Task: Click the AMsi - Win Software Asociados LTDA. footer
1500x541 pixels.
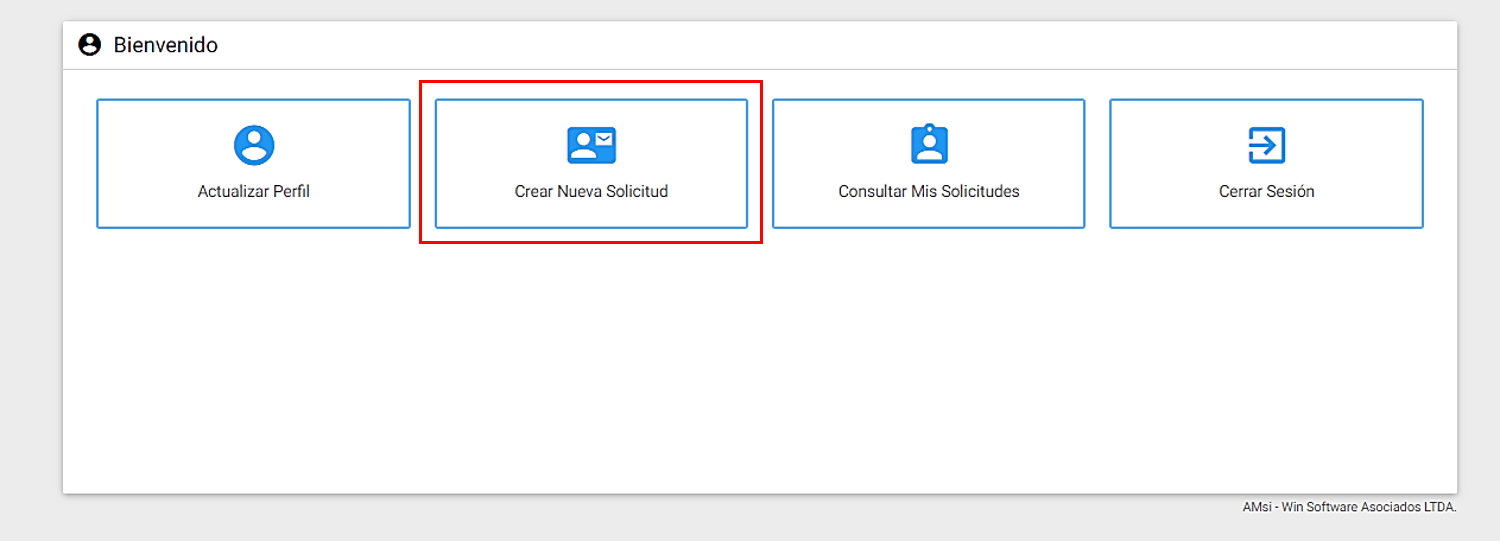Action: click(x=1349, y=507)
